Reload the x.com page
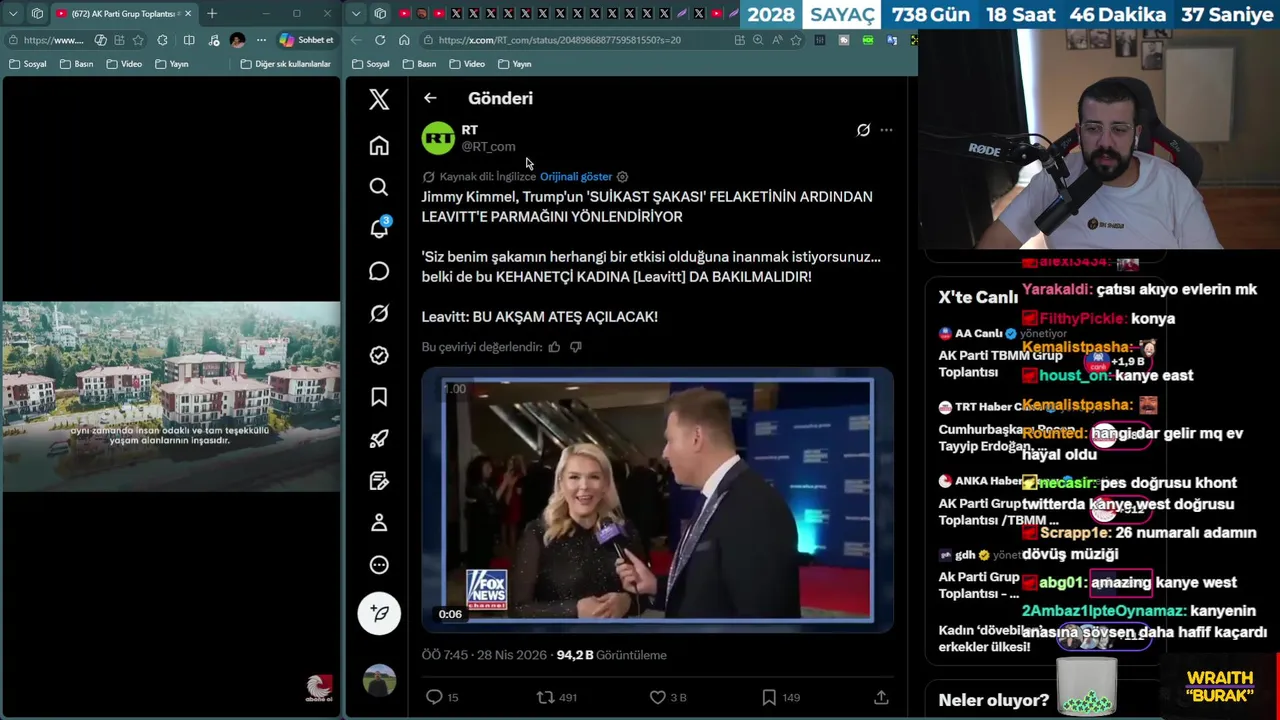1280x720 pixels. [x=380, y=40]
